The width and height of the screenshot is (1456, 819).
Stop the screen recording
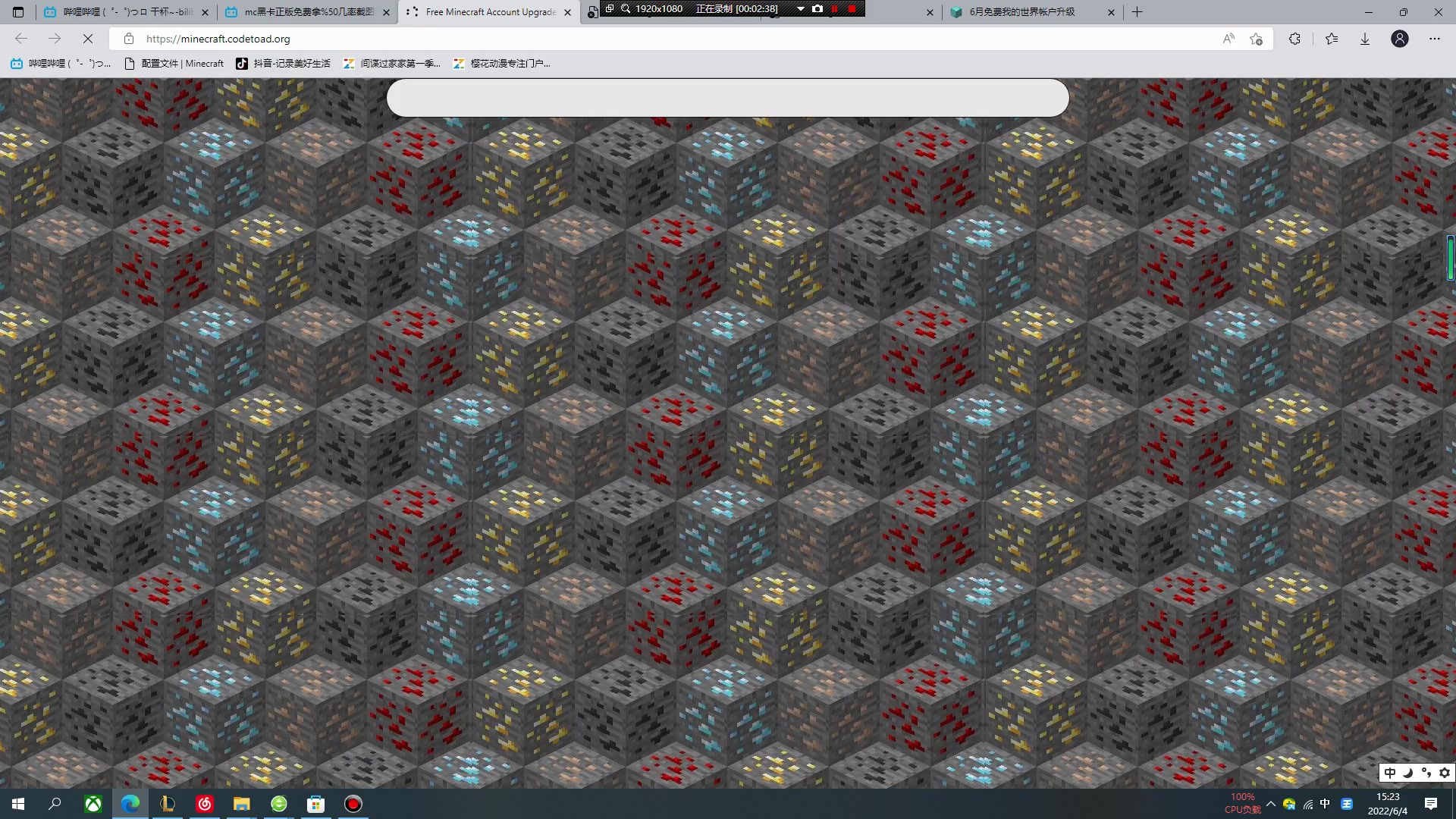852,8
